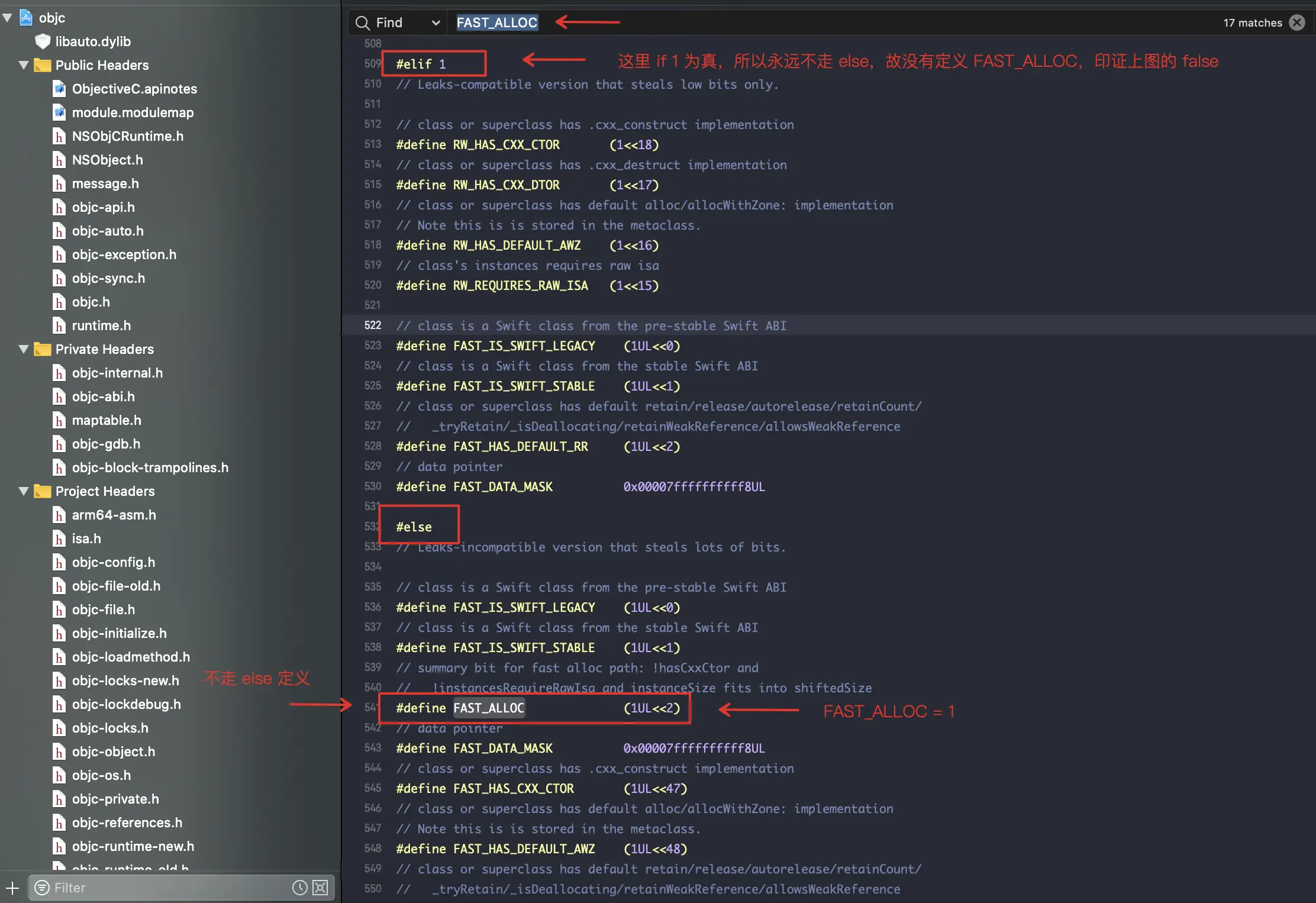Collapse the Project Headers folder
Viewport: 1316px width, 903px height.
24,491
